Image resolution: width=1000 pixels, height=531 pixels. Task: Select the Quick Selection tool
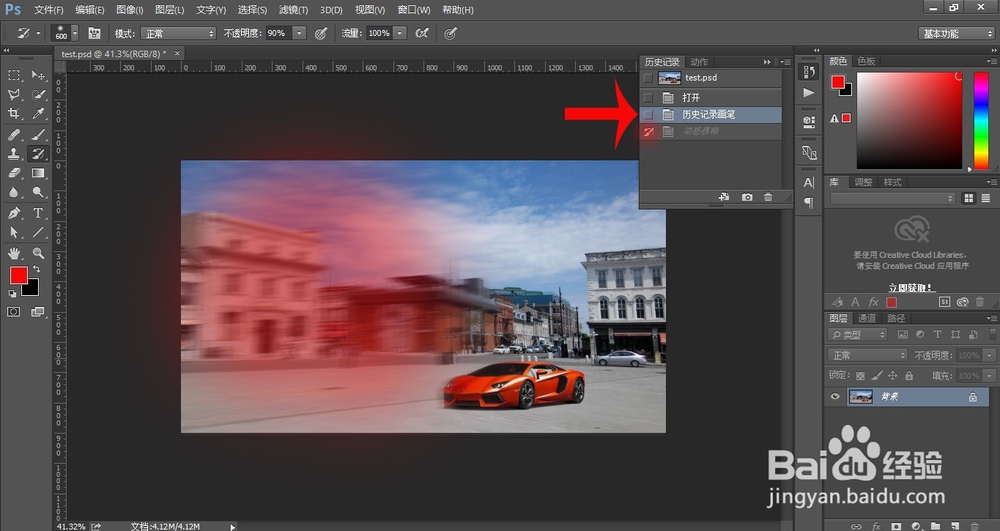coord(38,94)
